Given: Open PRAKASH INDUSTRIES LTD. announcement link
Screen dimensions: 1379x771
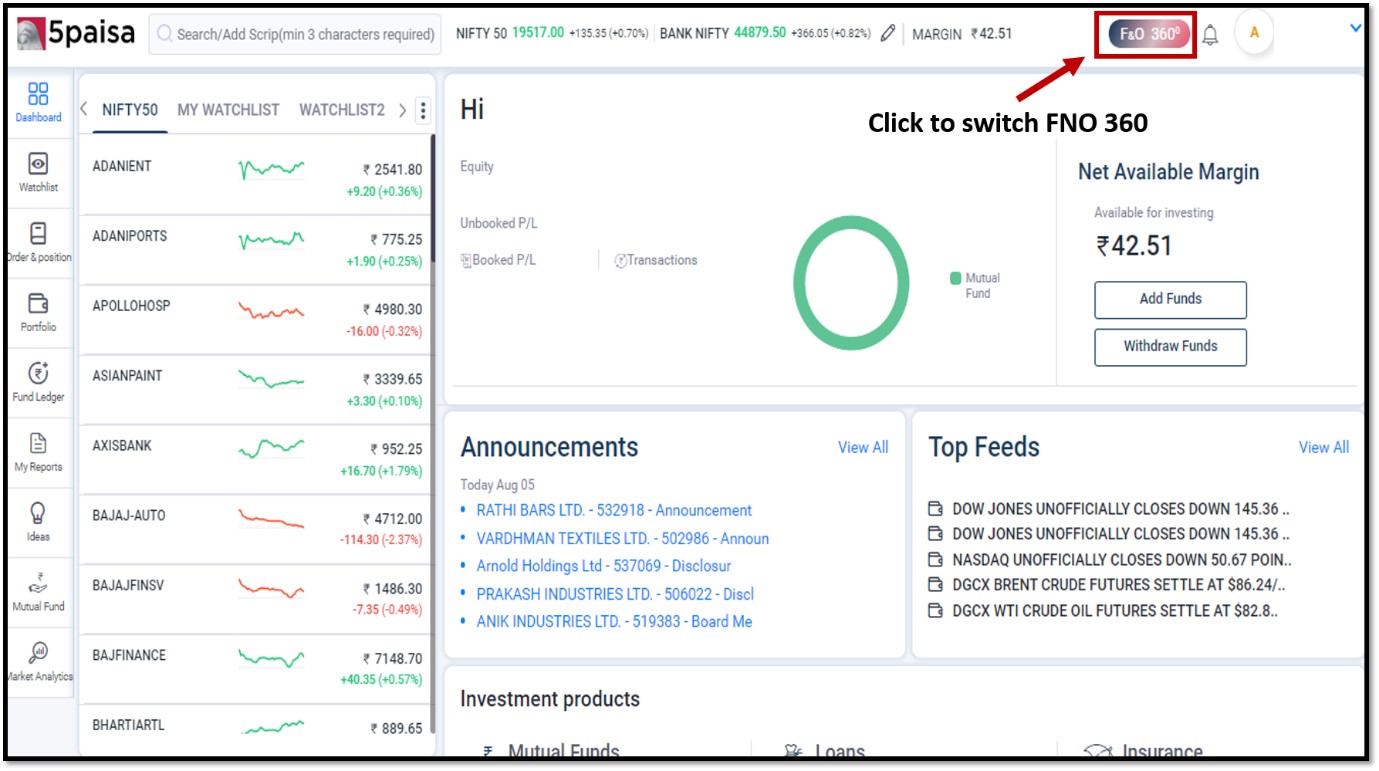Looking at the screenshot, I should coord(615,594).
